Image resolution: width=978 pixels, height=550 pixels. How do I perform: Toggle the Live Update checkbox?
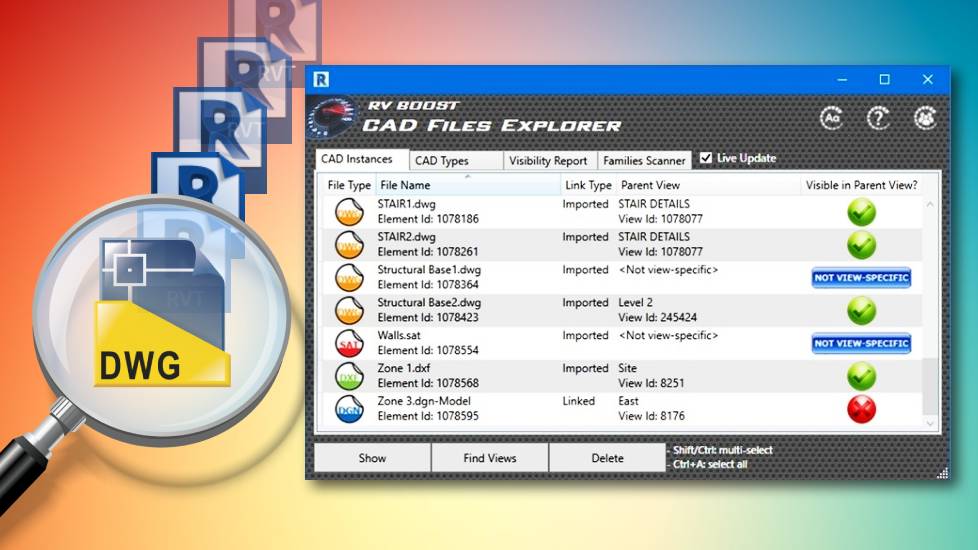click(705, 158)
